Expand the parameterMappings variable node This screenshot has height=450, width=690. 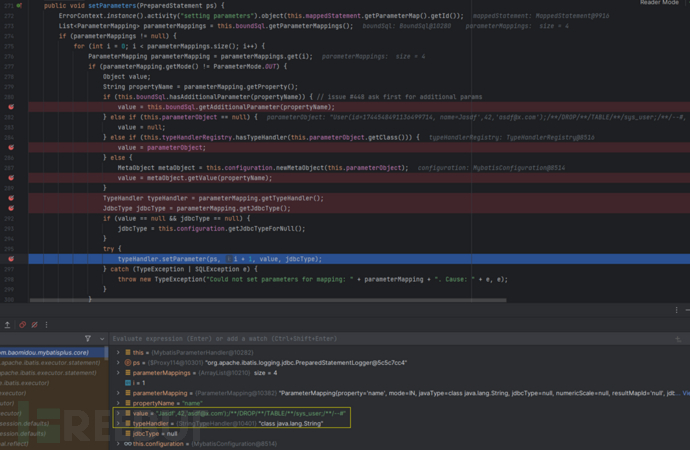(x=119, y=373)
